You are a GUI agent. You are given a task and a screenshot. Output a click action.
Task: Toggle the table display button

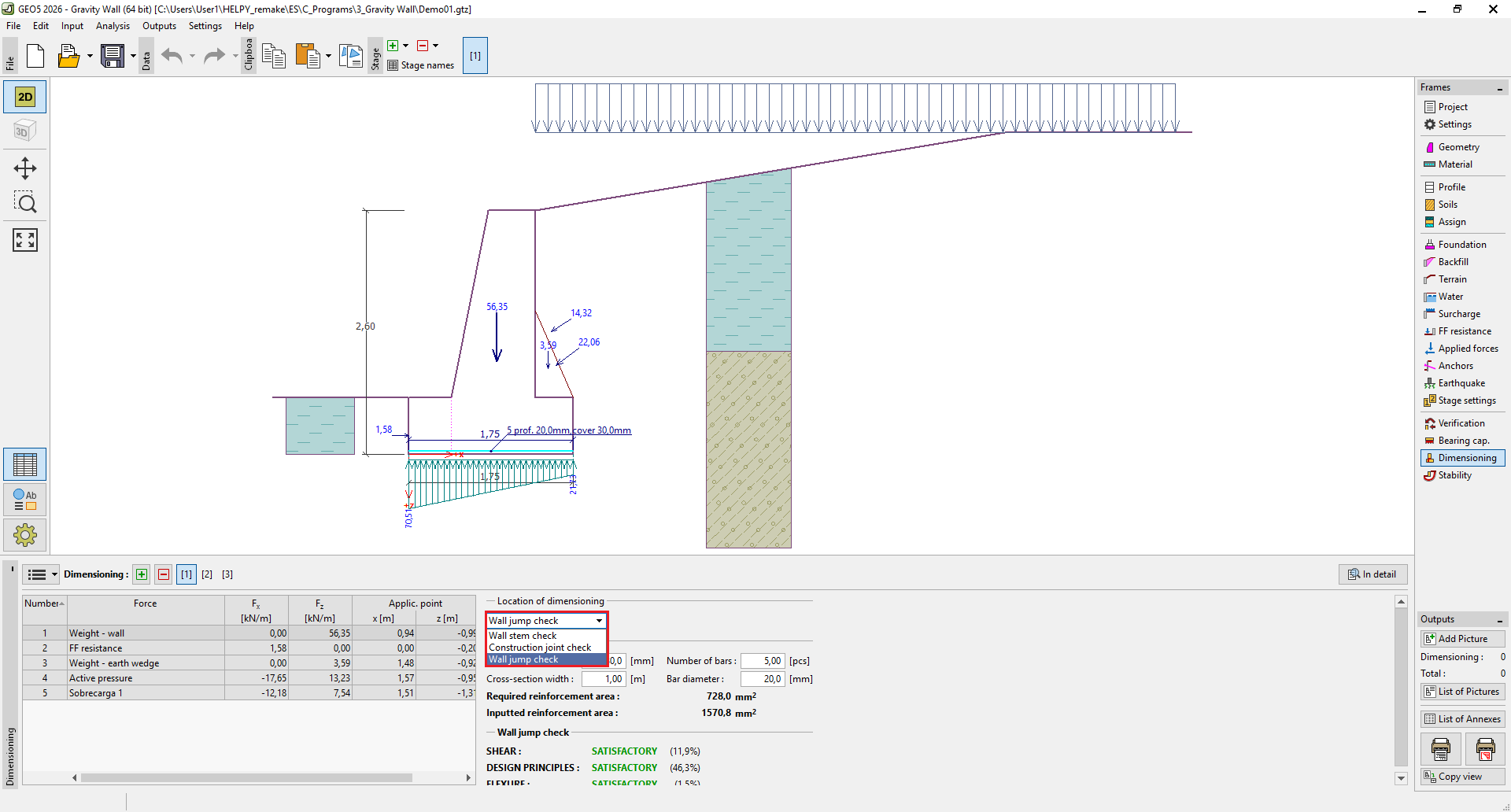point(24,464)
